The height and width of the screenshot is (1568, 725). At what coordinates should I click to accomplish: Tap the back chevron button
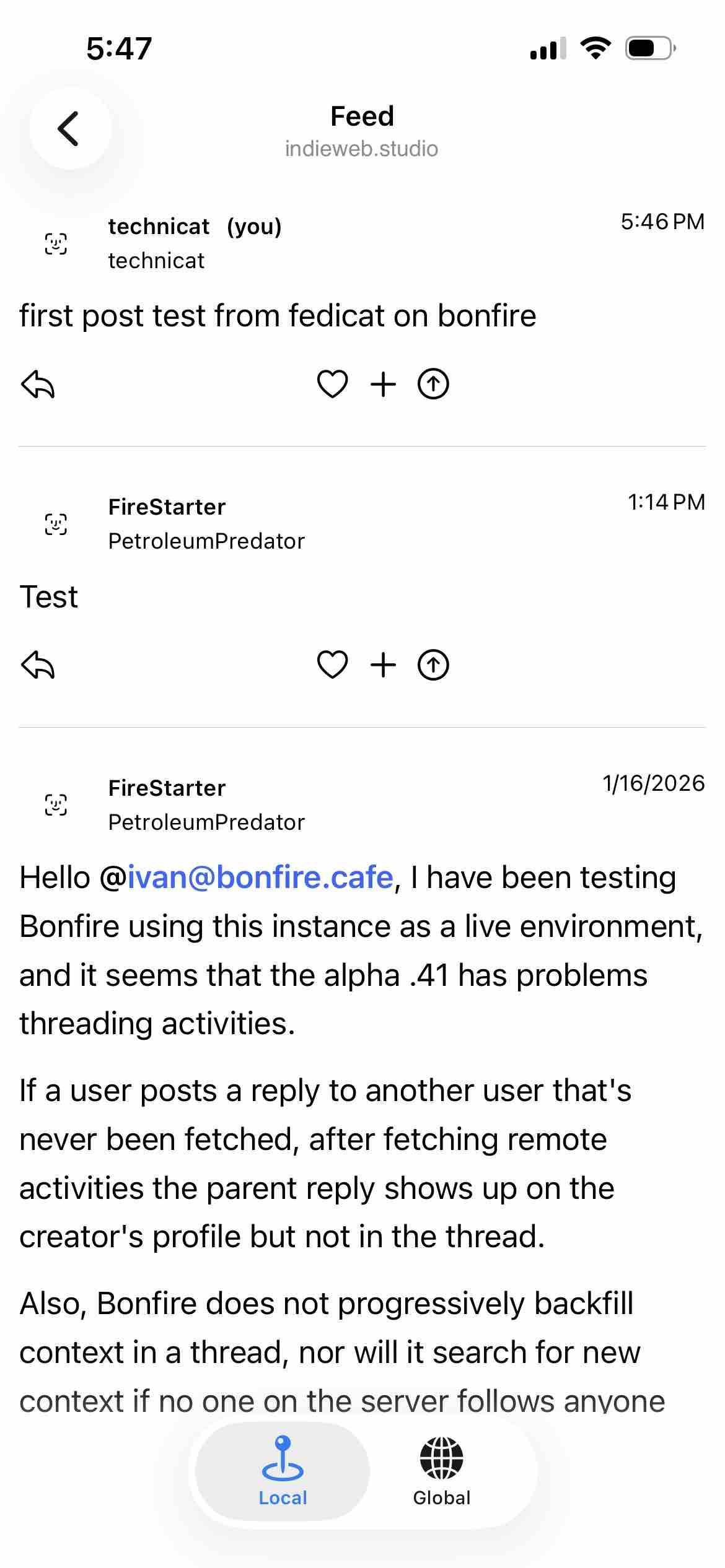click(70, 128)
